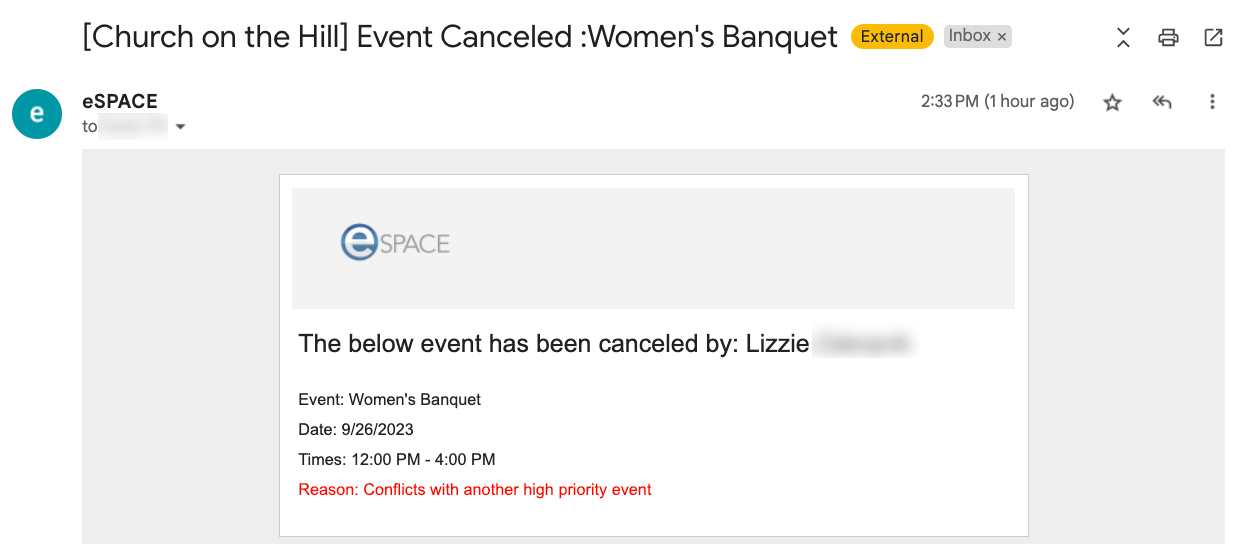
Task: Open the email in a new window
Action: (x=1213, y=38)
